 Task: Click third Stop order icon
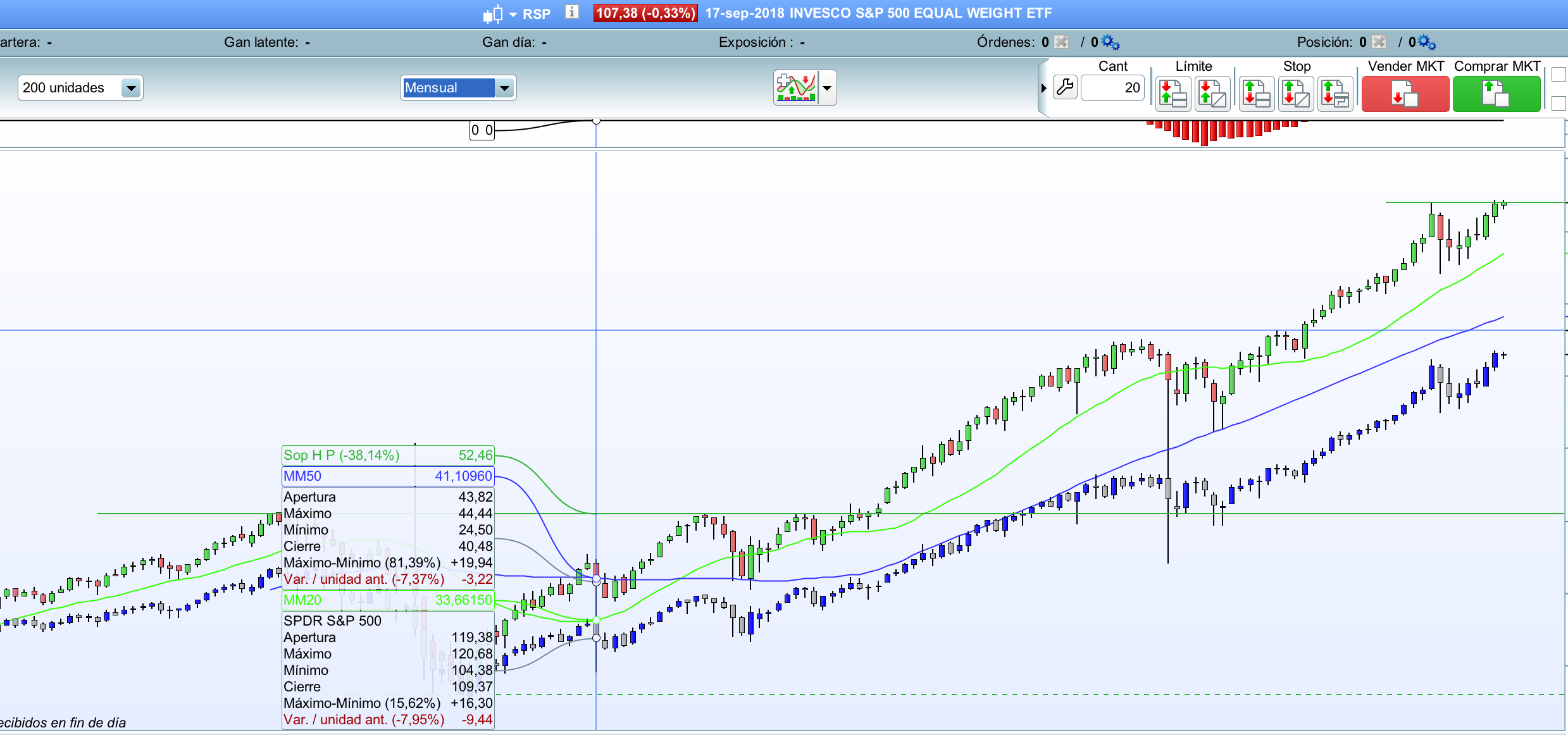(x=1335, y=94)
